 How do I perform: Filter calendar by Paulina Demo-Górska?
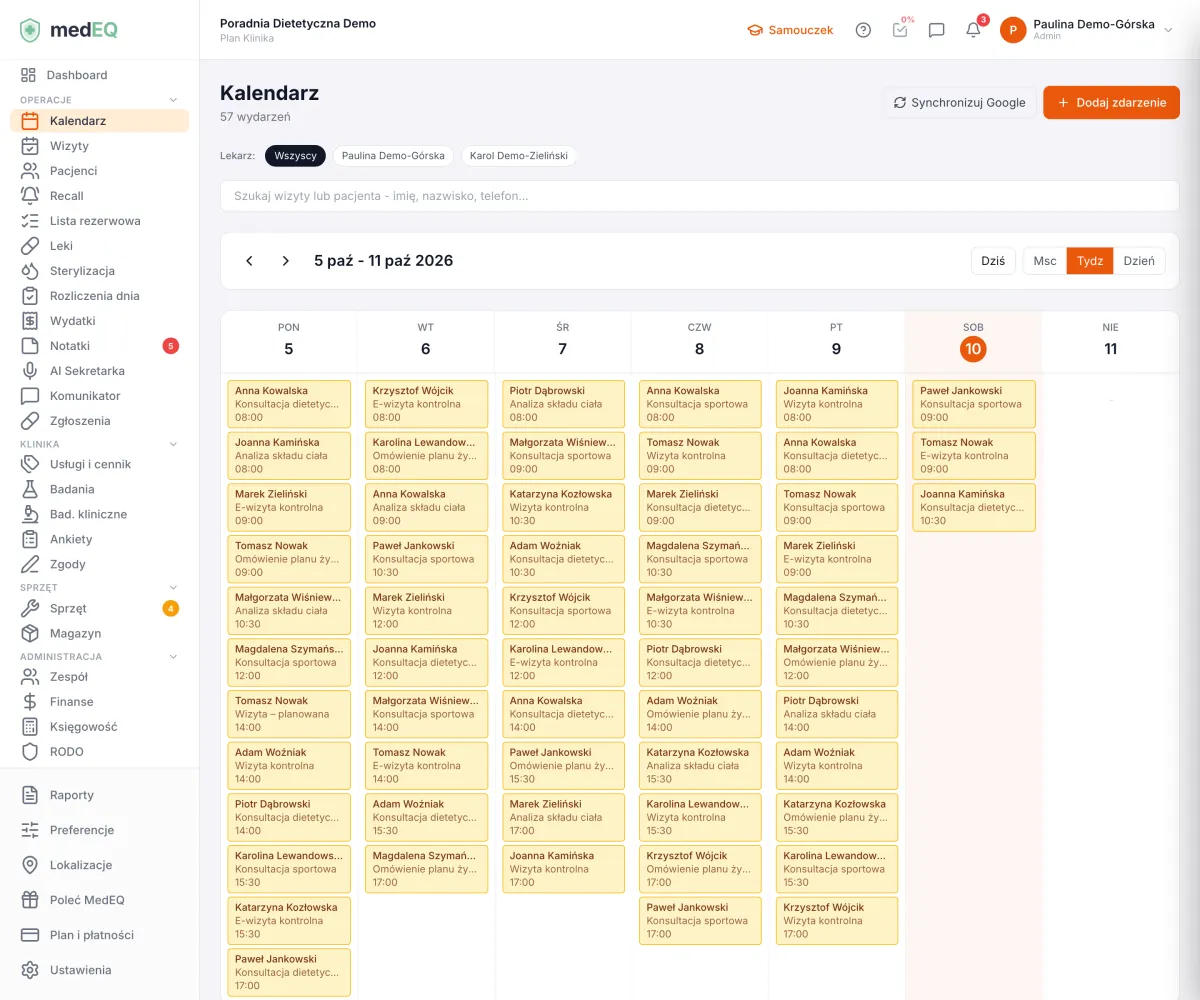[x=393, y=156]
